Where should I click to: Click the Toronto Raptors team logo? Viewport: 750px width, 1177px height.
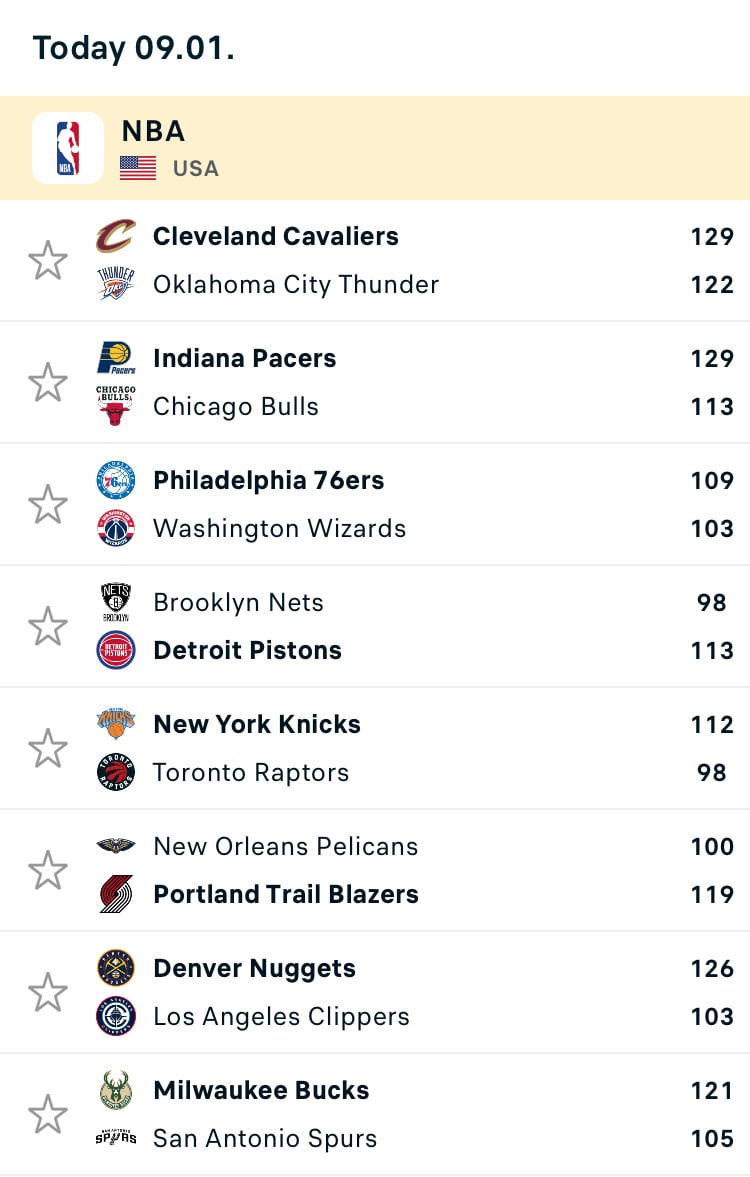click(116, 772)
